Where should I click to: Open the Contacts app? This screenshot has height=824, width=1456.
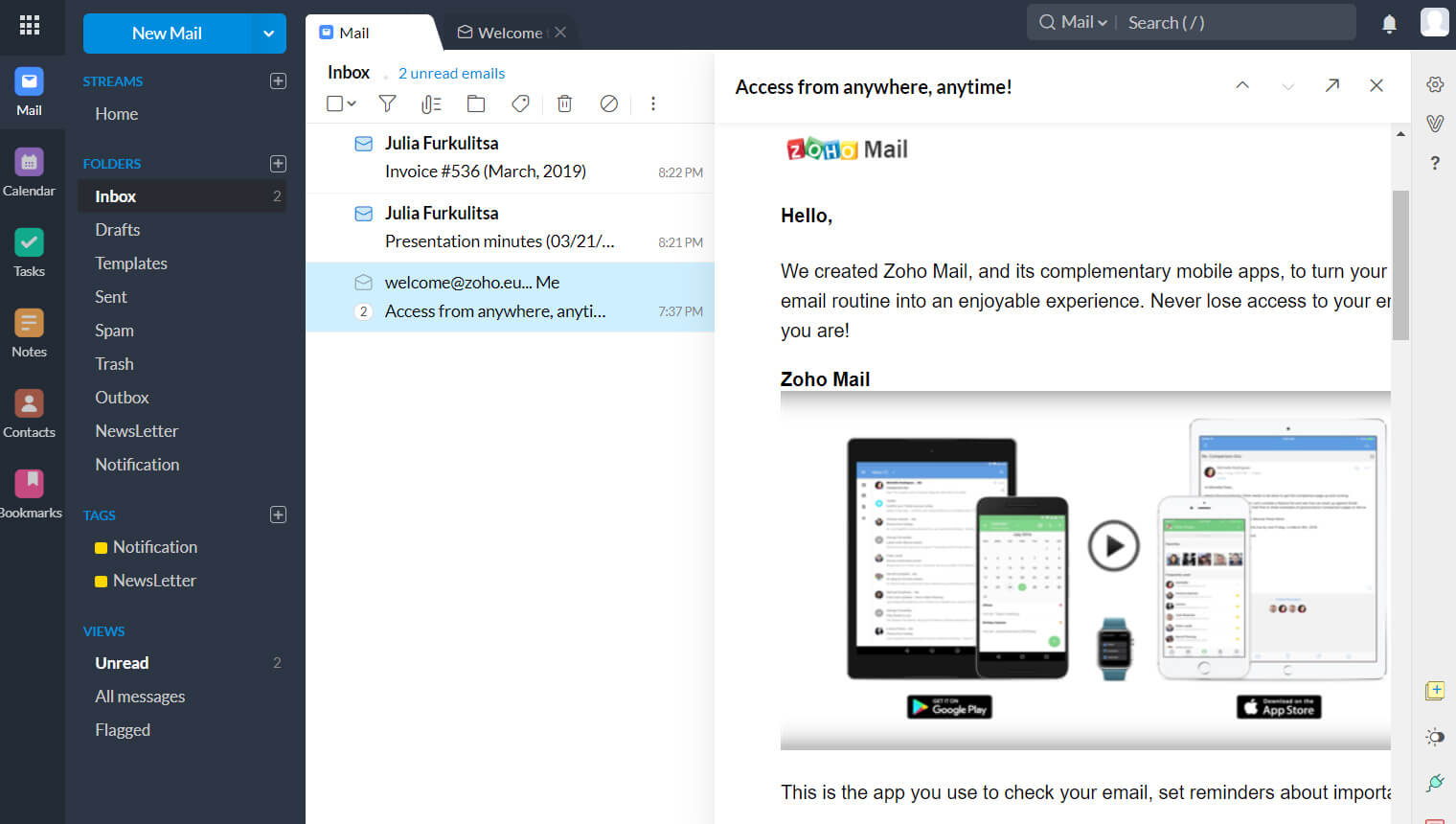pyautogui.click(x=29, y=414)
